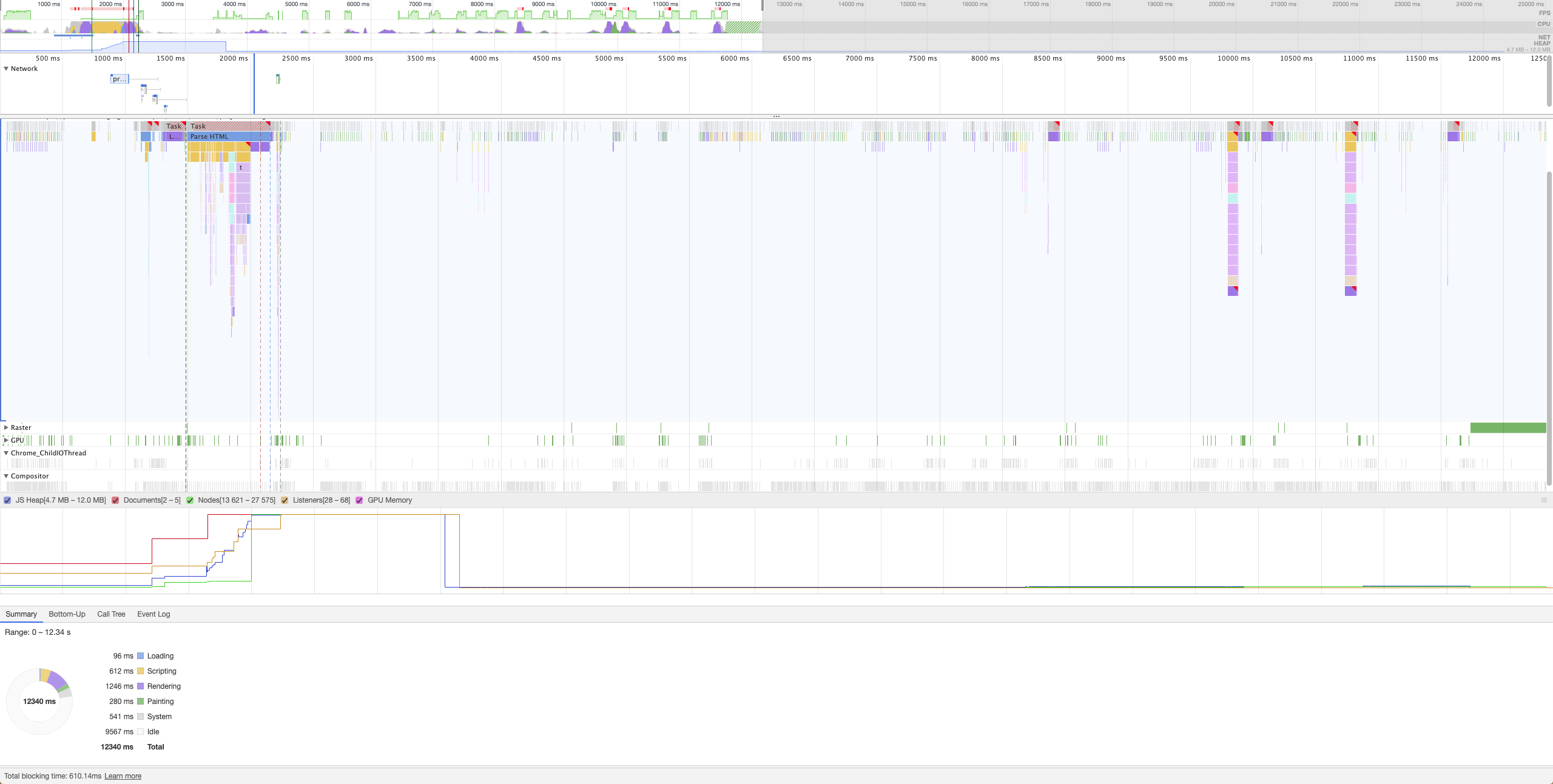Toggle the GPU Memory checkbox
The width and height of the screenshot is (1553, 784).
coord(359,500)
